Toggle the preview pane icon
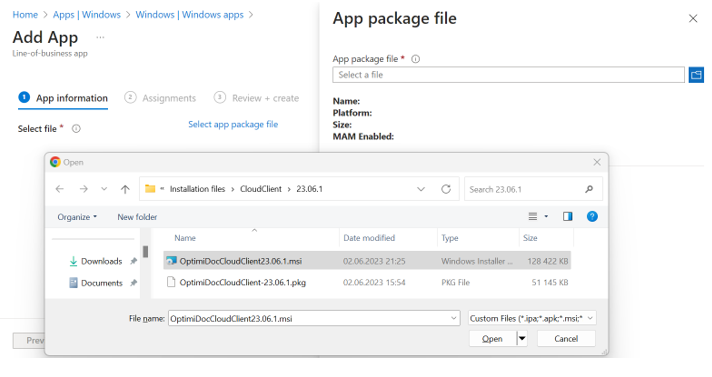 [x=568, y=217]
